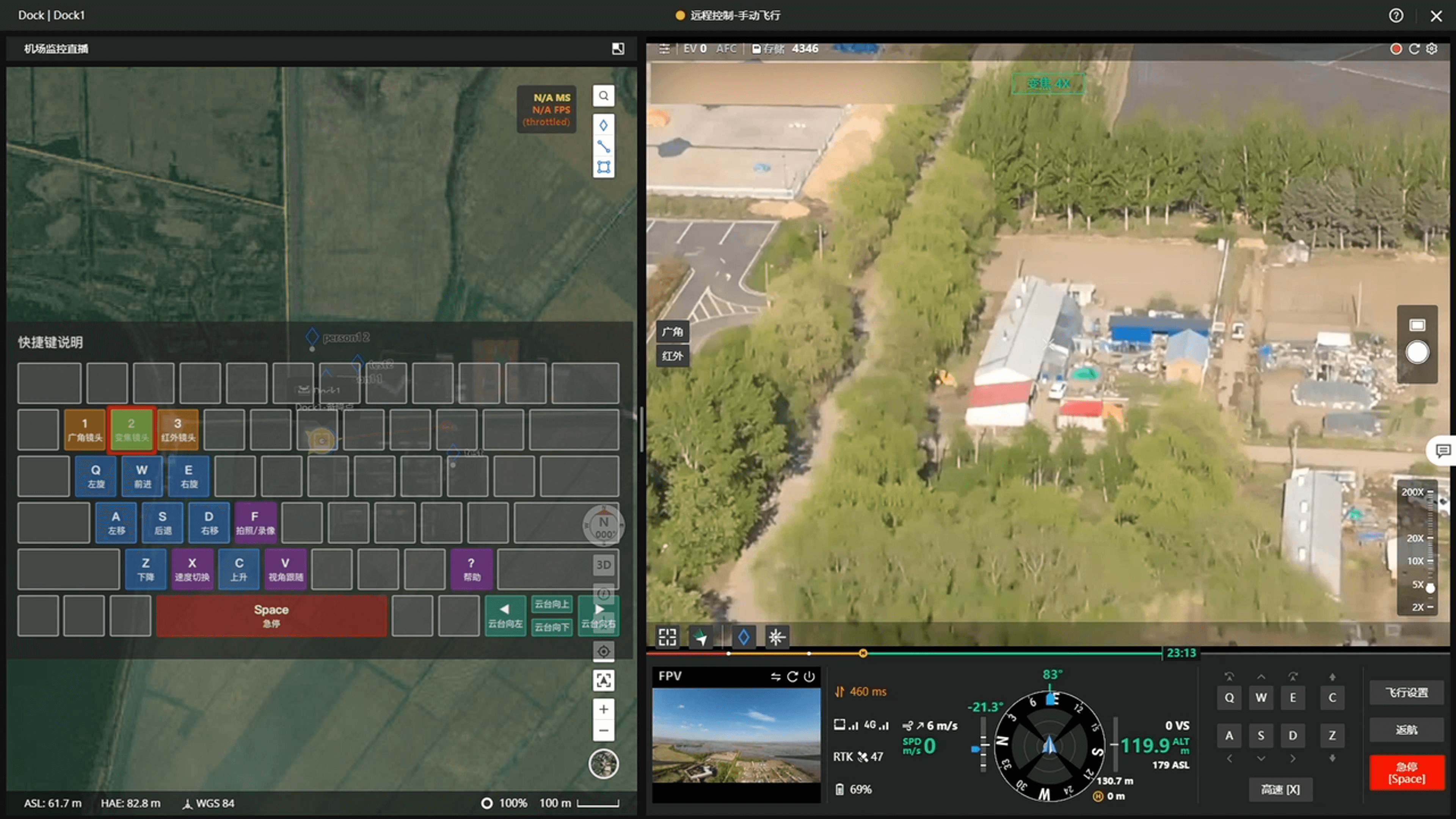Click the Q rotate-left control key
This screenshot has width=1456, height=819.
(x=1229, y=698)
